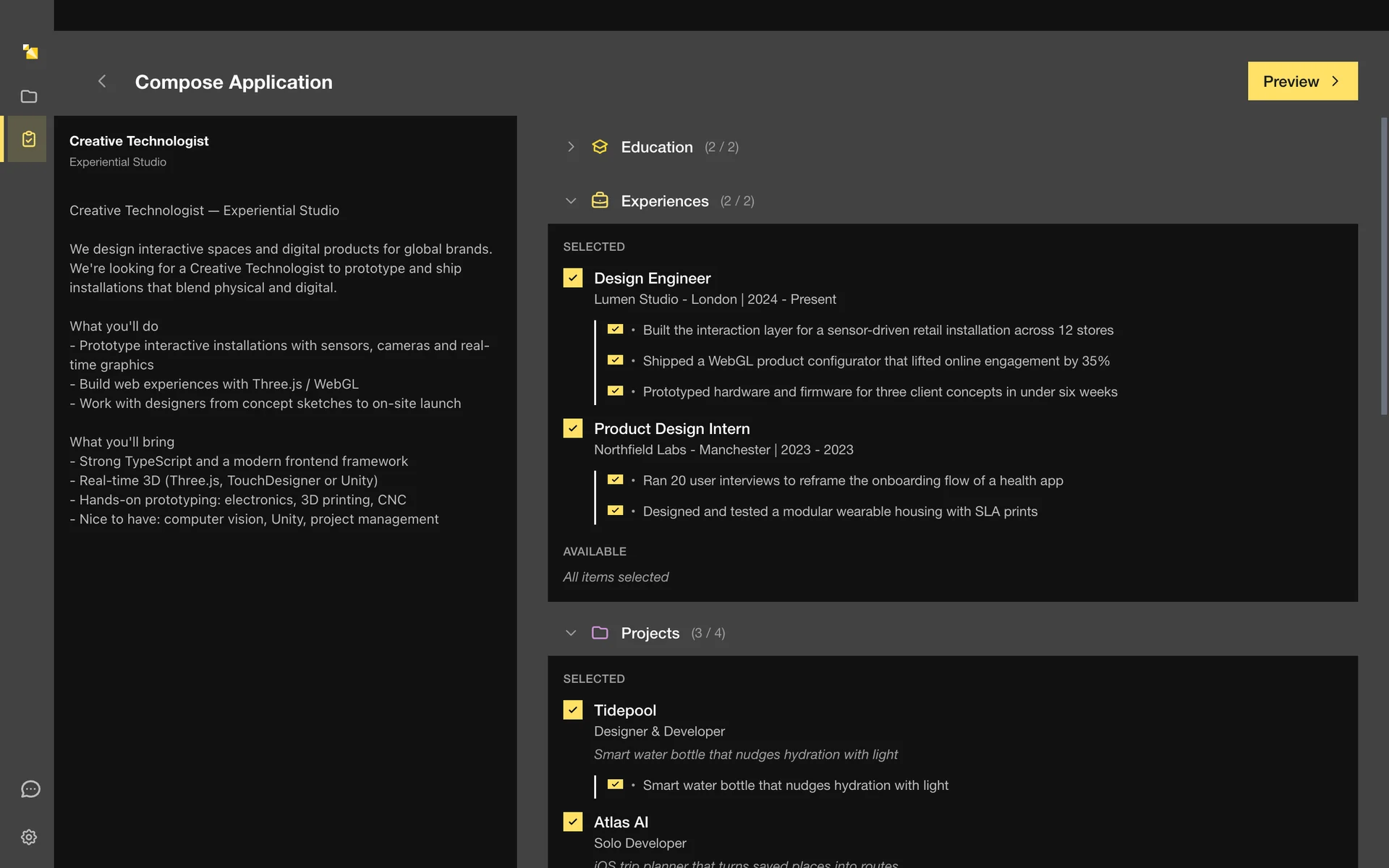The width and height of the screenshot is (1389, 868).
Task: Uncheck the 20 user interviews bullet
Action: 615,480
